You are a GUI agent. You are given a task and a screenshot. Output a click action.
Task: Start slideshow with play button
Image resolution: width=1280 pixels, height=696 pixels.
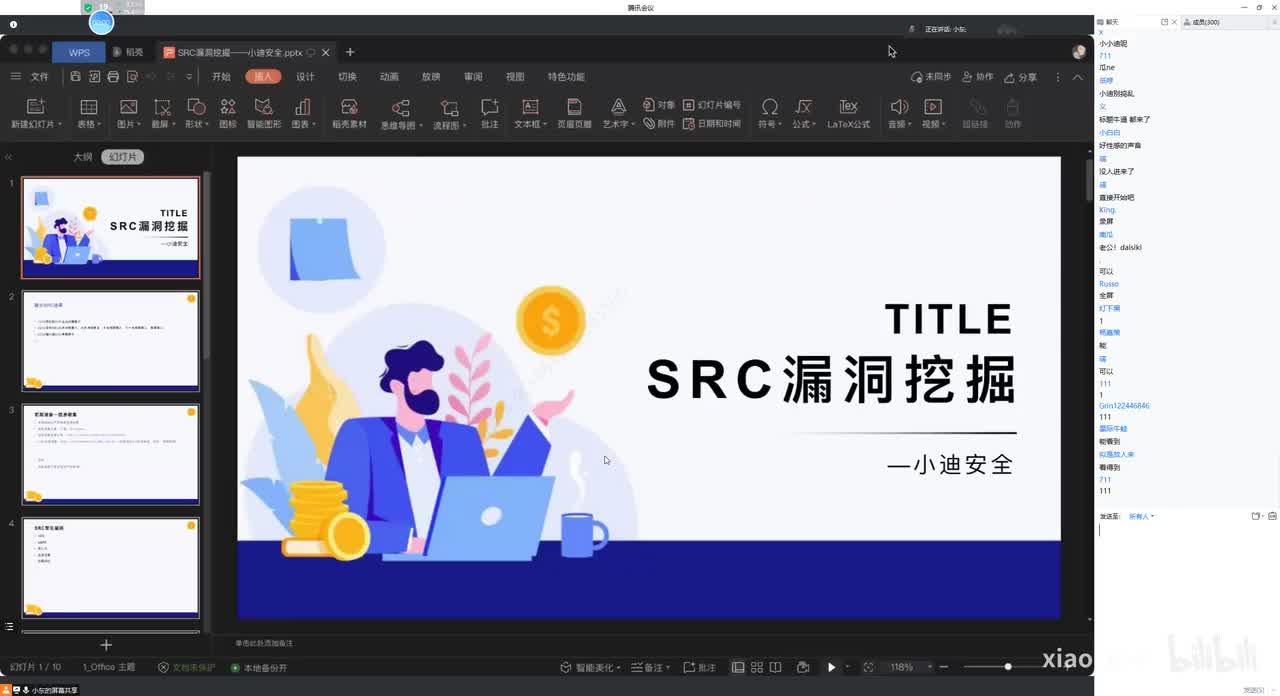click(x=831, y=667)
